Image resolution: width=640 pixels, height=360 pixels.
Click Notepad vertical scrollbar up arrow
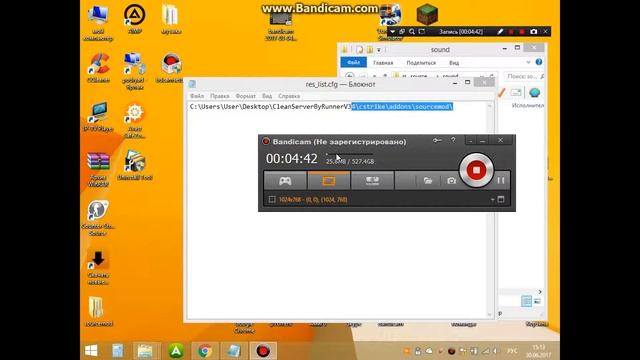(x=489, y=106)
